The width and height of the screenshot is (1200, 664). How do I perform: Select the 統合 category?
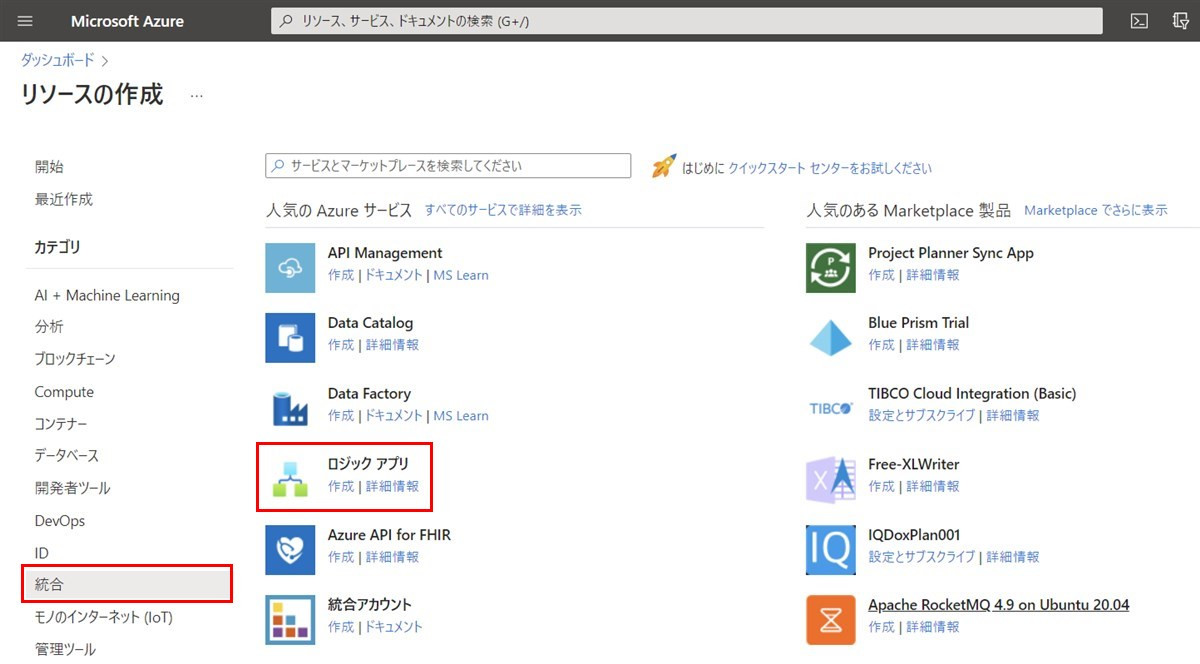[x=127, y=584]
